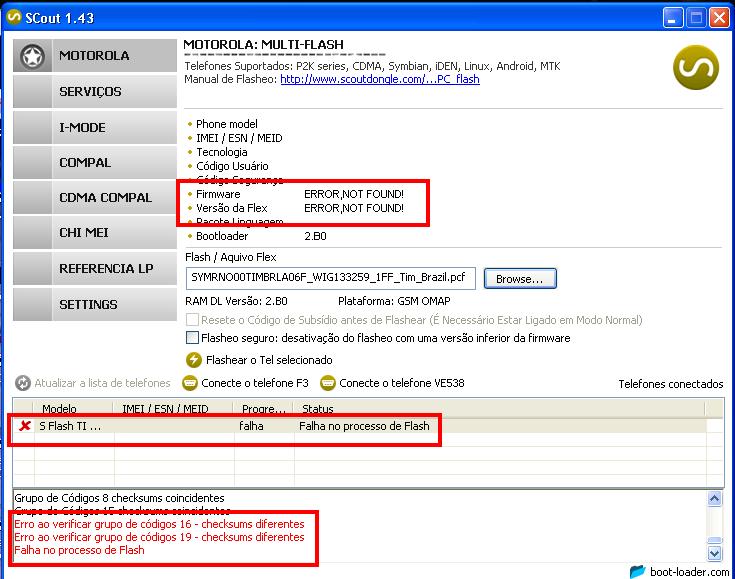Switch to the COMPAL section
The height and width of the screenshot is (579, 735).
[95, 163]
